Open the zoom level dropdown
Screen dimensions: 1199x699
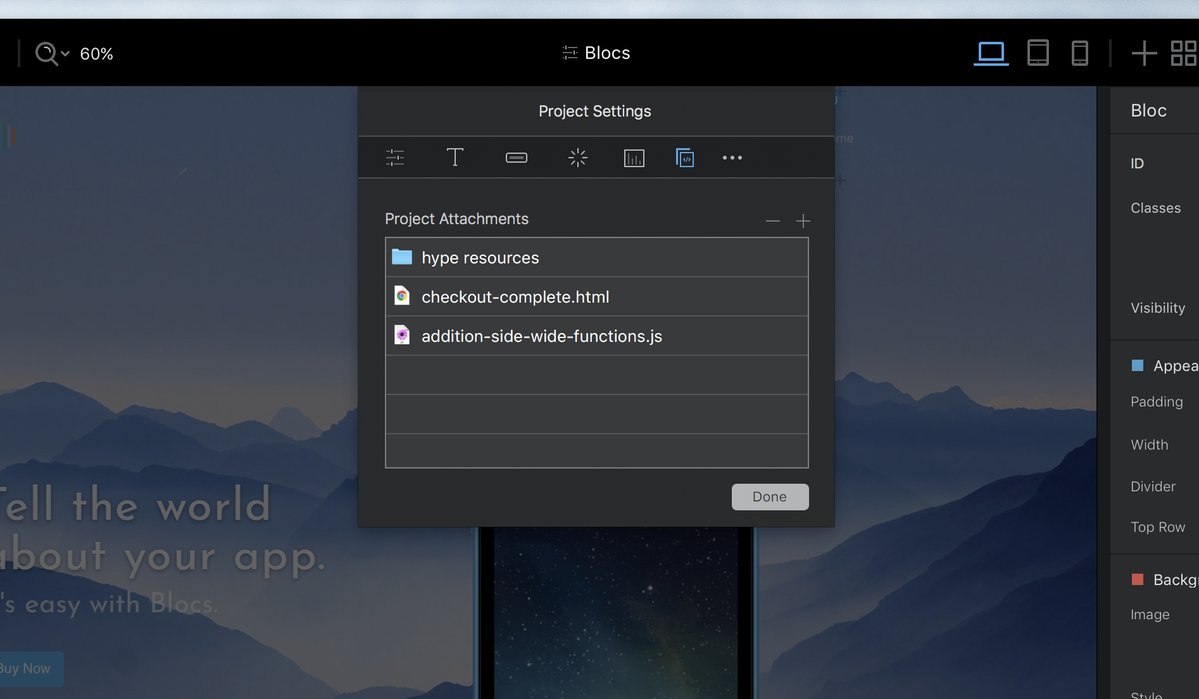click(x=52, y=53)
